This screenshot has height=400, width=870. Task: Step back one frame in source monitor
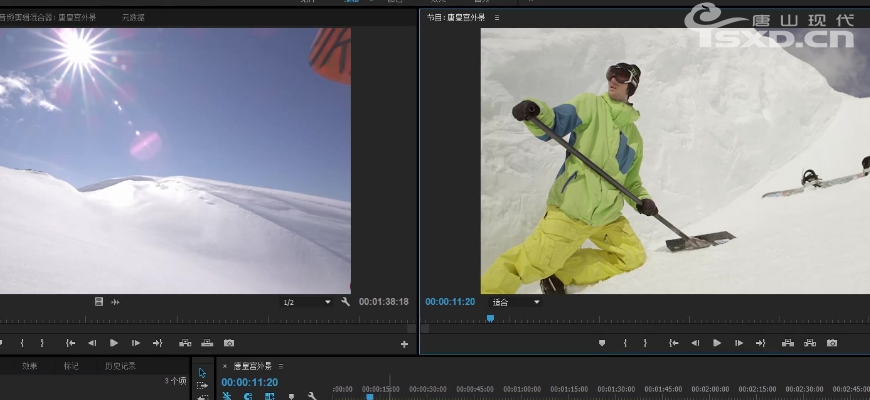92,343
